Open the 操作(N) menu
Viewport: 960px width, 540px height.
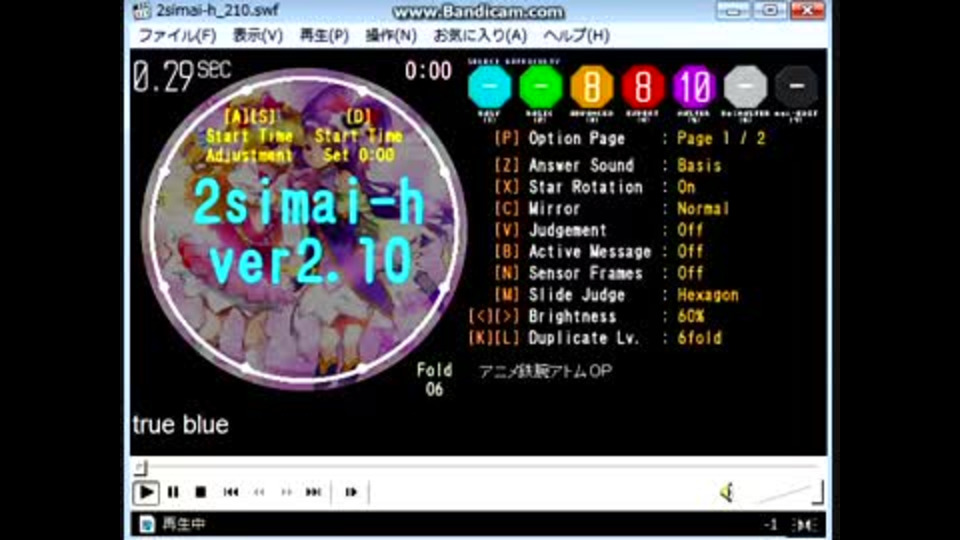click(x=391, y=36)
